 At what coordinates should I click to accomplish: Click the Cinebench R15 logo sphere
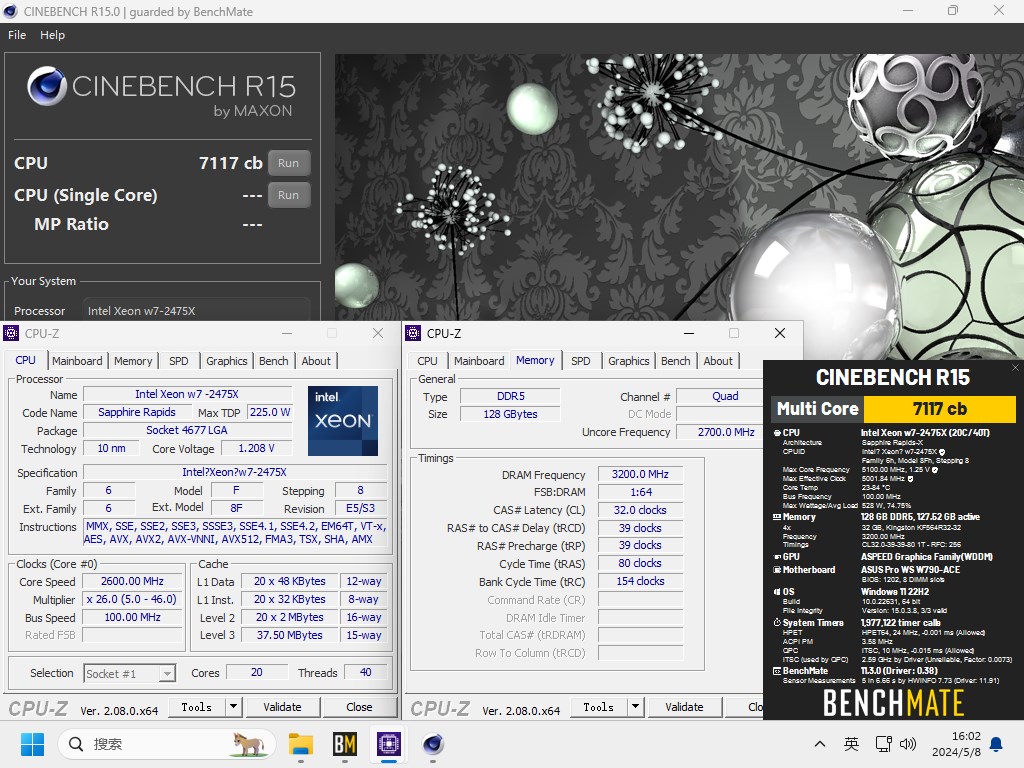coord(46,86)
